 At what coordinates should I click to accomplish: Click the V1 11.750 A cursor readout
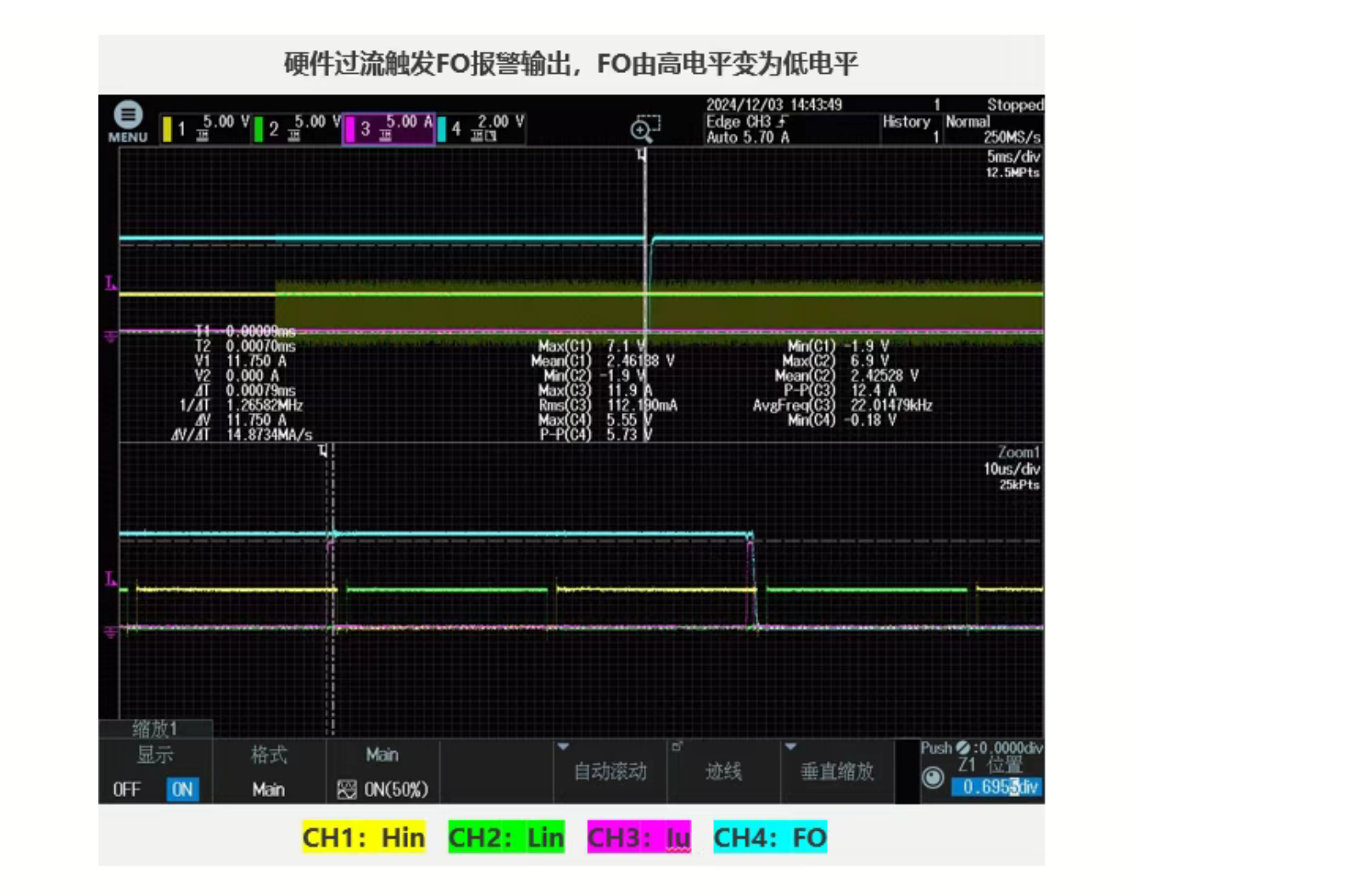pos(241,361)
